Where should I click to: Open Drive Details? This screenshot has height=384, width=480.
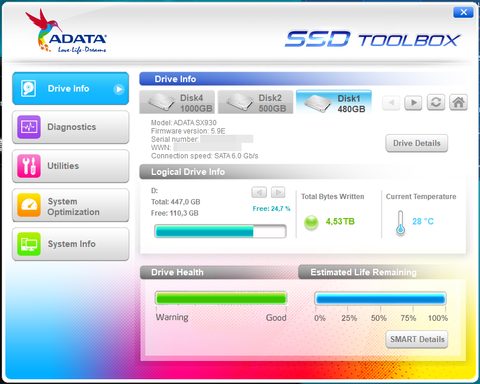pos(417,143)
